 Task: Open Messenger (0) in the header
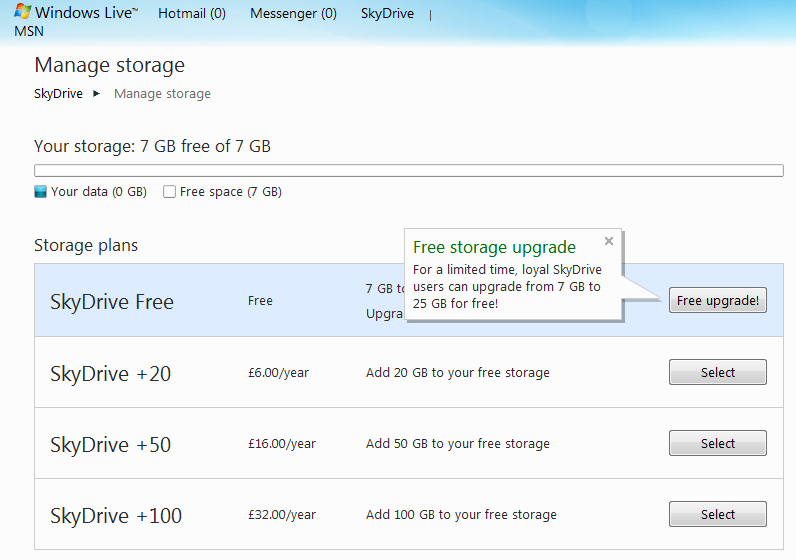(293, 13)
